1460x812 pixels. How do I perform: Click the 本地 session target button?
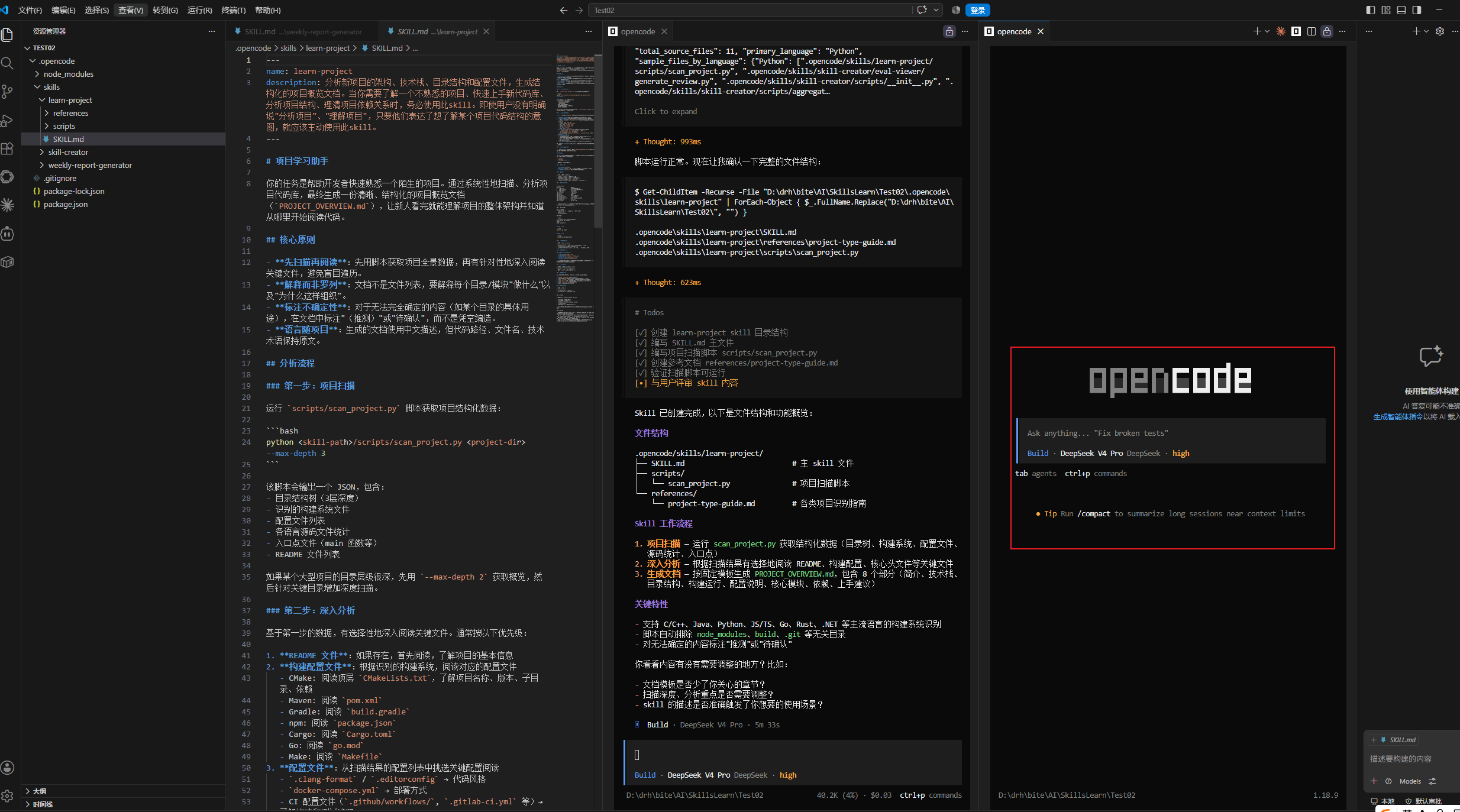[x=1383, y=801]
